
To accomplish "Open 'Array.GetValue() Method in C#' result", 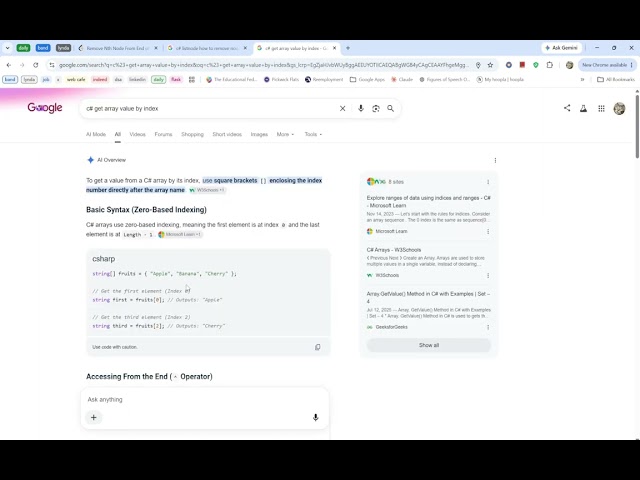I will pyautogui.click(x=428, y=297).
